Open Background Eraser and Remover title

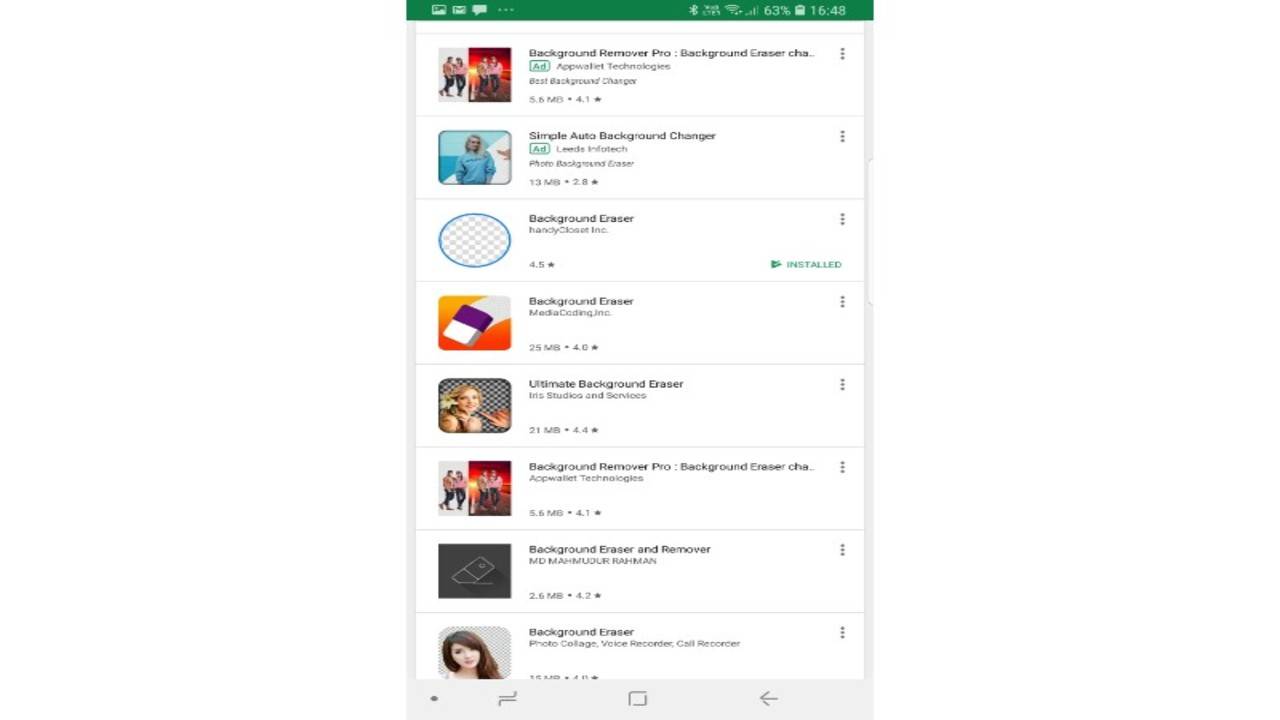[x=620, y=549]
